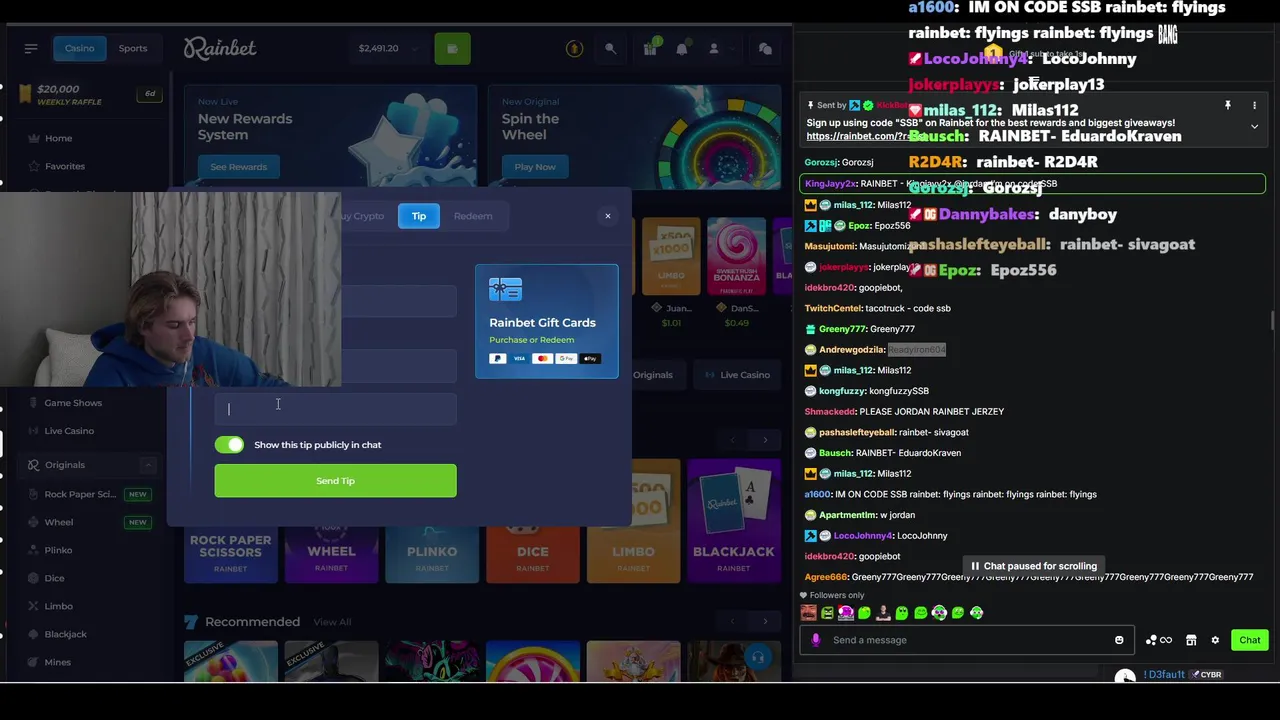Click the Rainbet Gift Cards gift icon
The height and width of the screenshot is (720, 1280).
coord(505,290)
